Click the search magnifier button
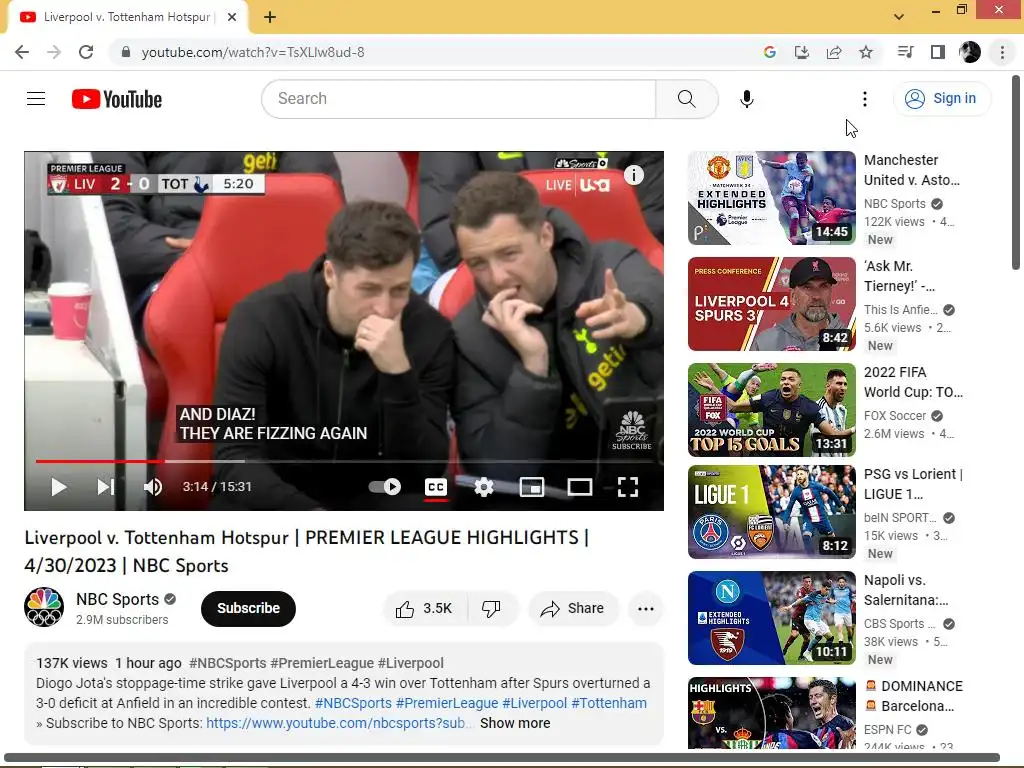Screen dimensions: 1024x768 click(x=686, y=99)
